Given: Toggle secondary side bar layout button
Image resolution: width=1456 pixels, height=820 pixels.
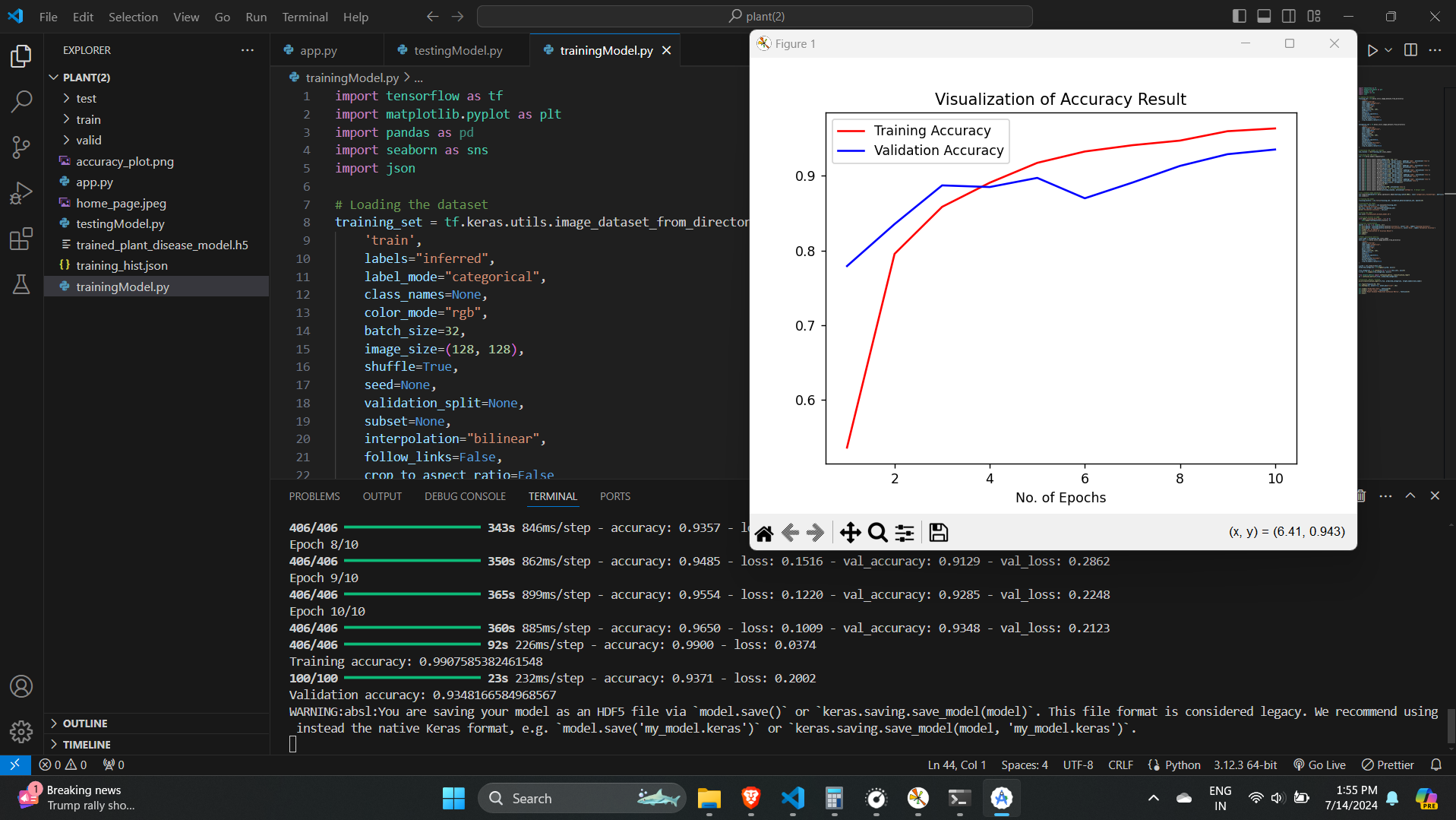Looking at the screenshot, I should tap(1289, 16).
